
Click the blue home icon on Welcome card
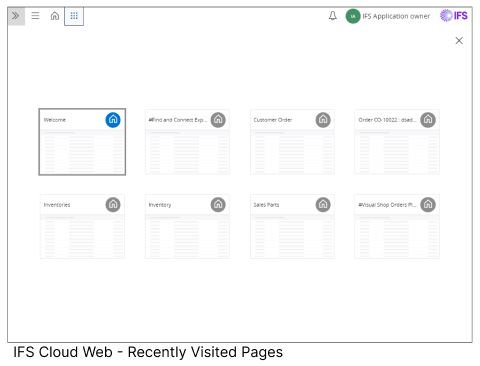113,120
